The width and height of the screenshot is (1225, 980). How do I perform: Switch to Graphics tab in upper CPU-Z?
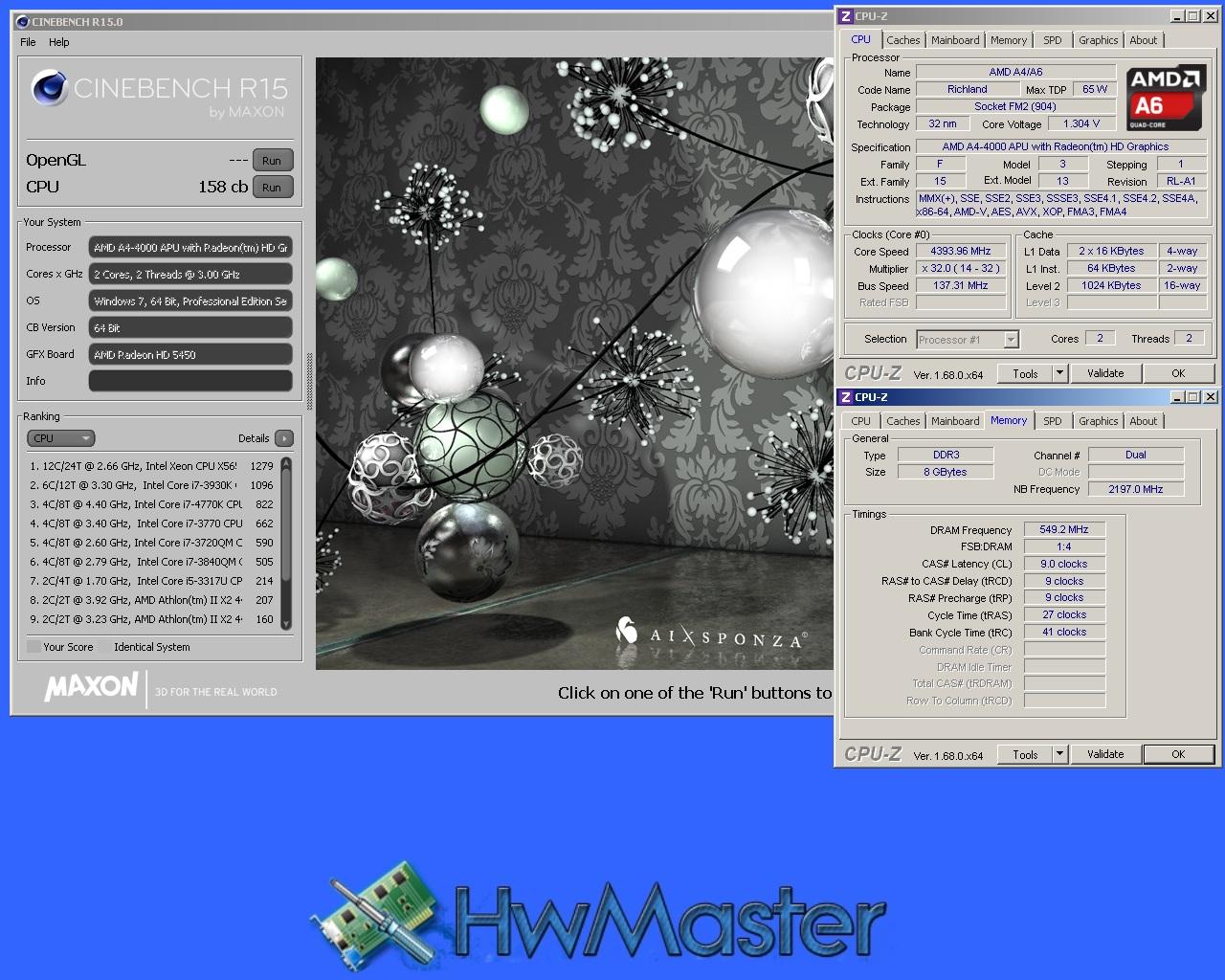1098,40
